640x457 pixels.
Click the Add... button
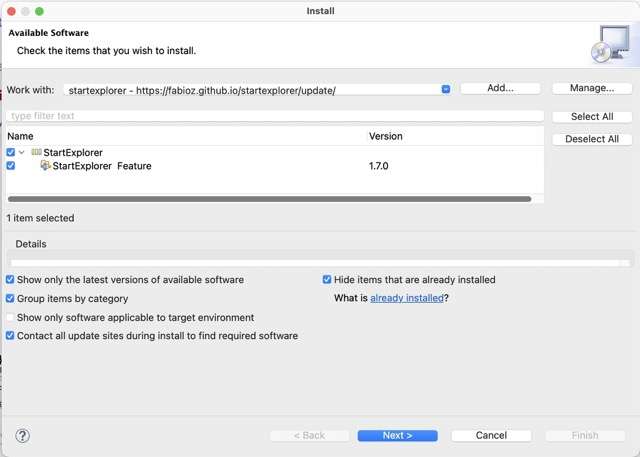point(500,88)
